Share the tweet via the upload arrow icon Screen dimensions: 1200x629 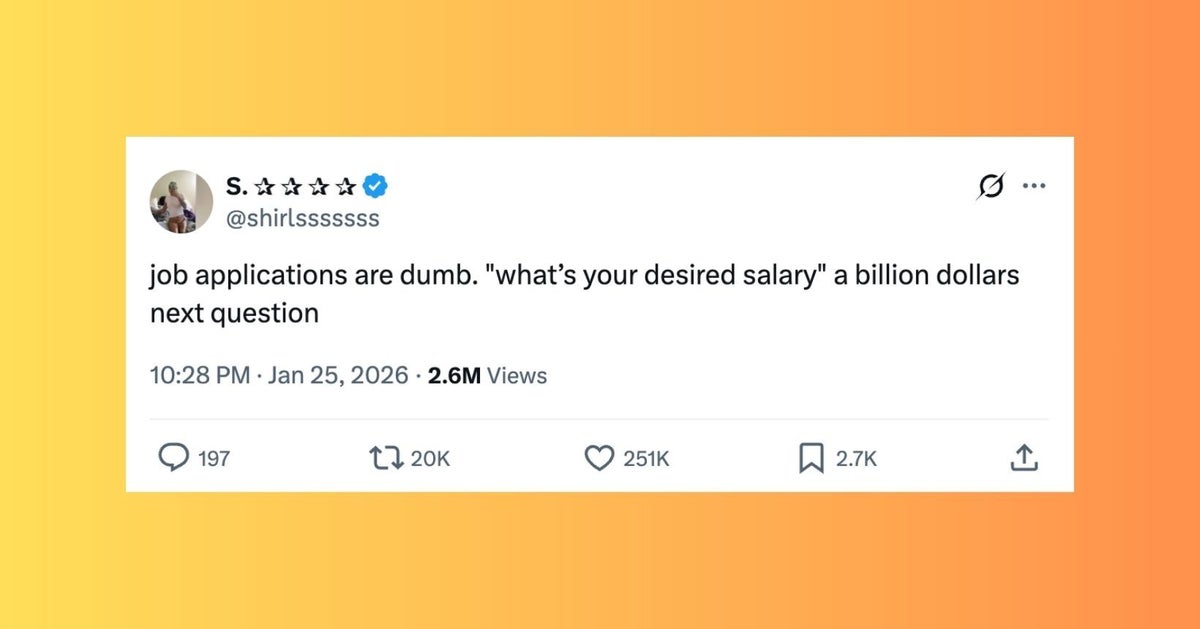[1024, 458]
